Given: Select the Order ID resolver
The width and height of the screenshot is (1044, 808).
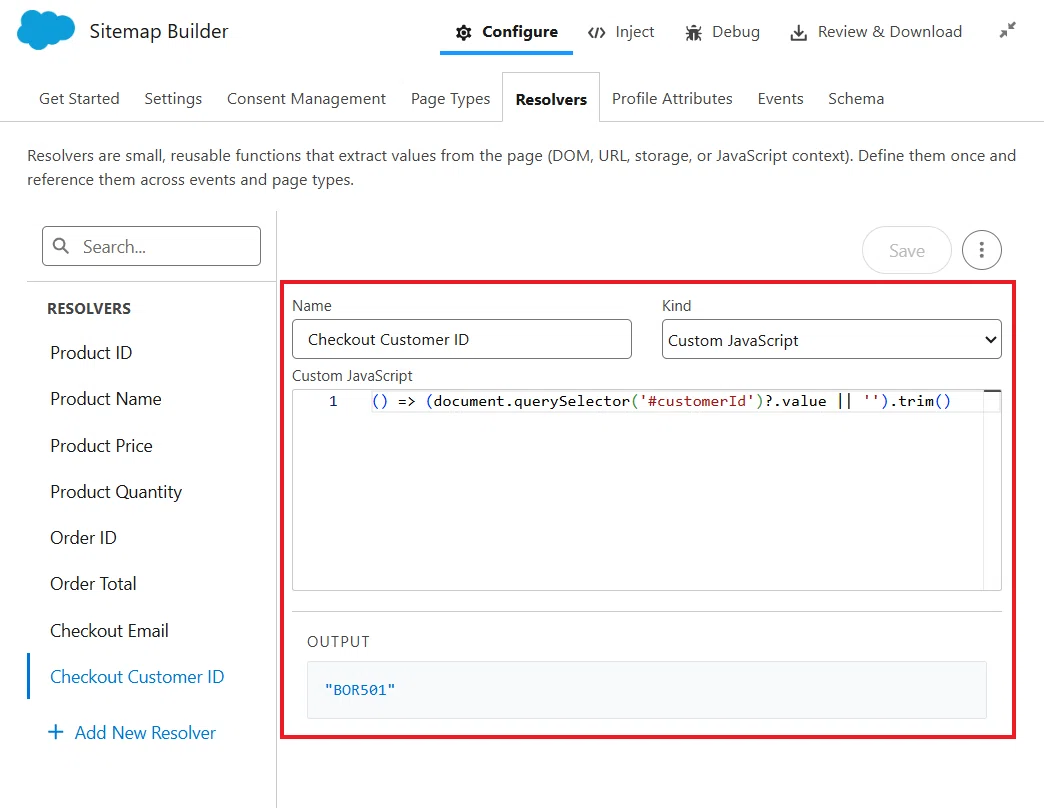Looking at the screenshot, I should click(x=83, y=538).
